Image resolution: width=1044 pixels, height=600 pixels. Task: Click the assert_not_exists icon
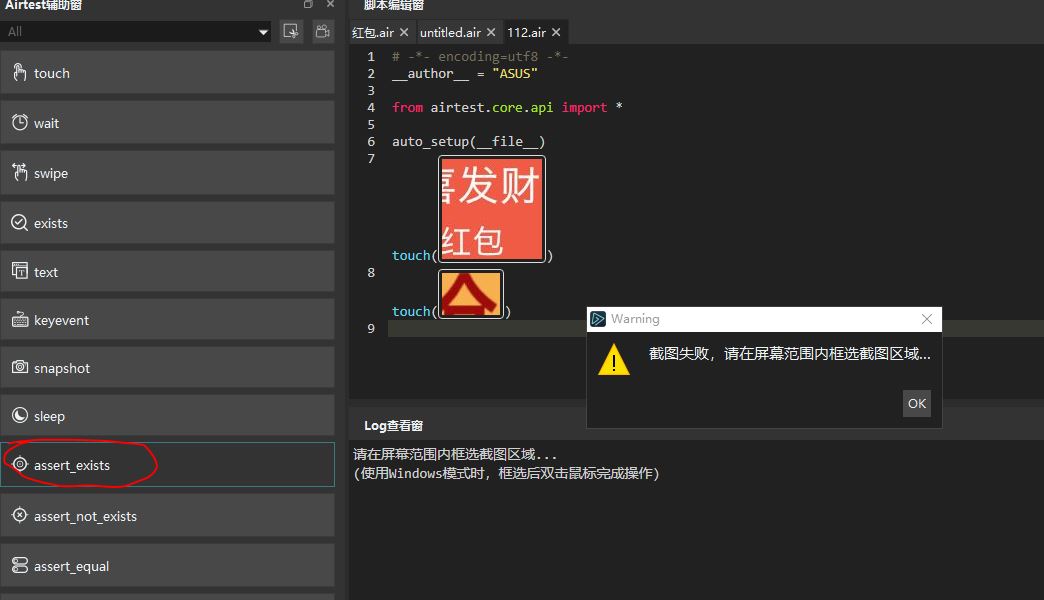coord(20,515)
